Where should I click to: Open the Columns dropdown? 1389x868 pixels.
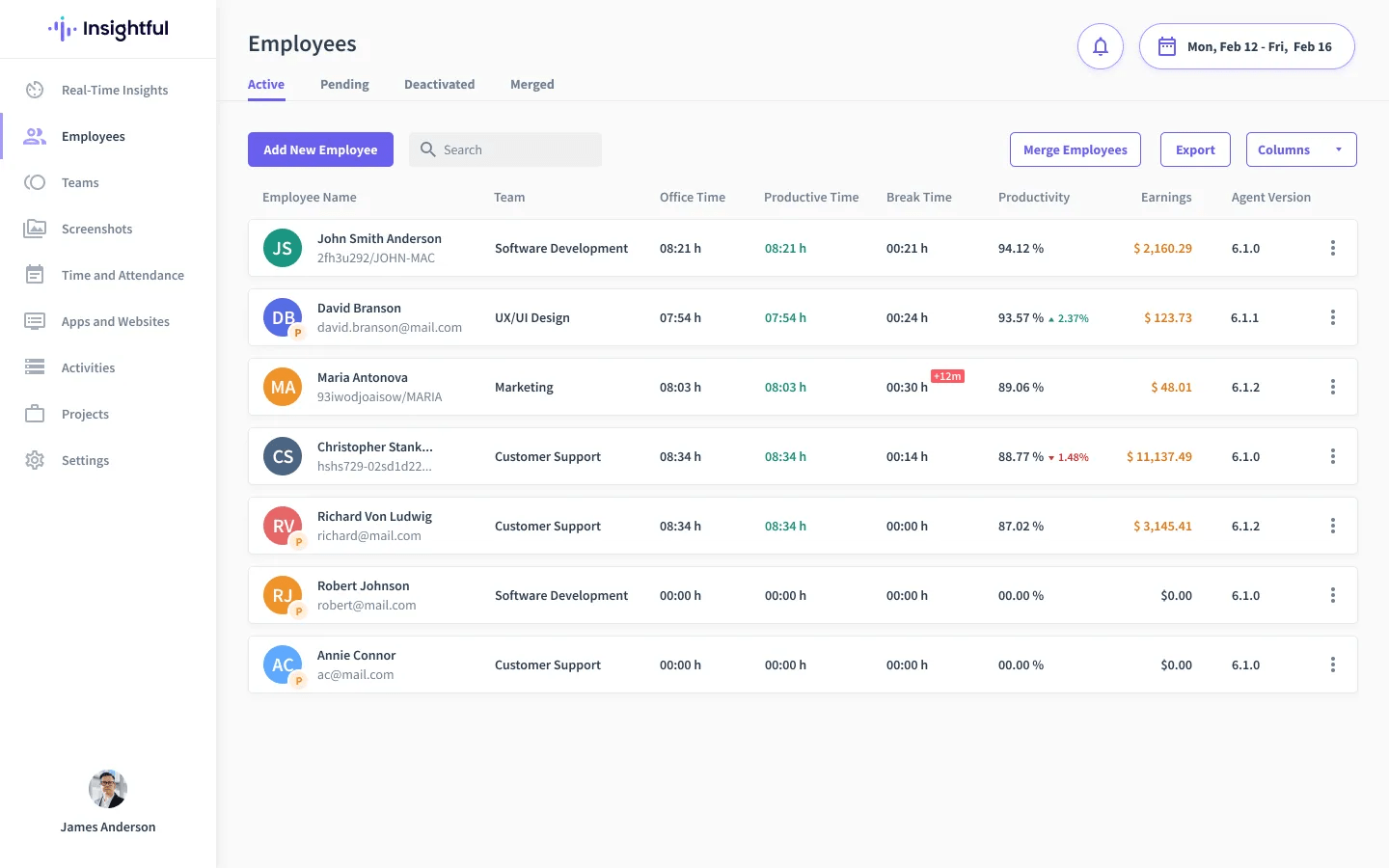(1301, 149)
